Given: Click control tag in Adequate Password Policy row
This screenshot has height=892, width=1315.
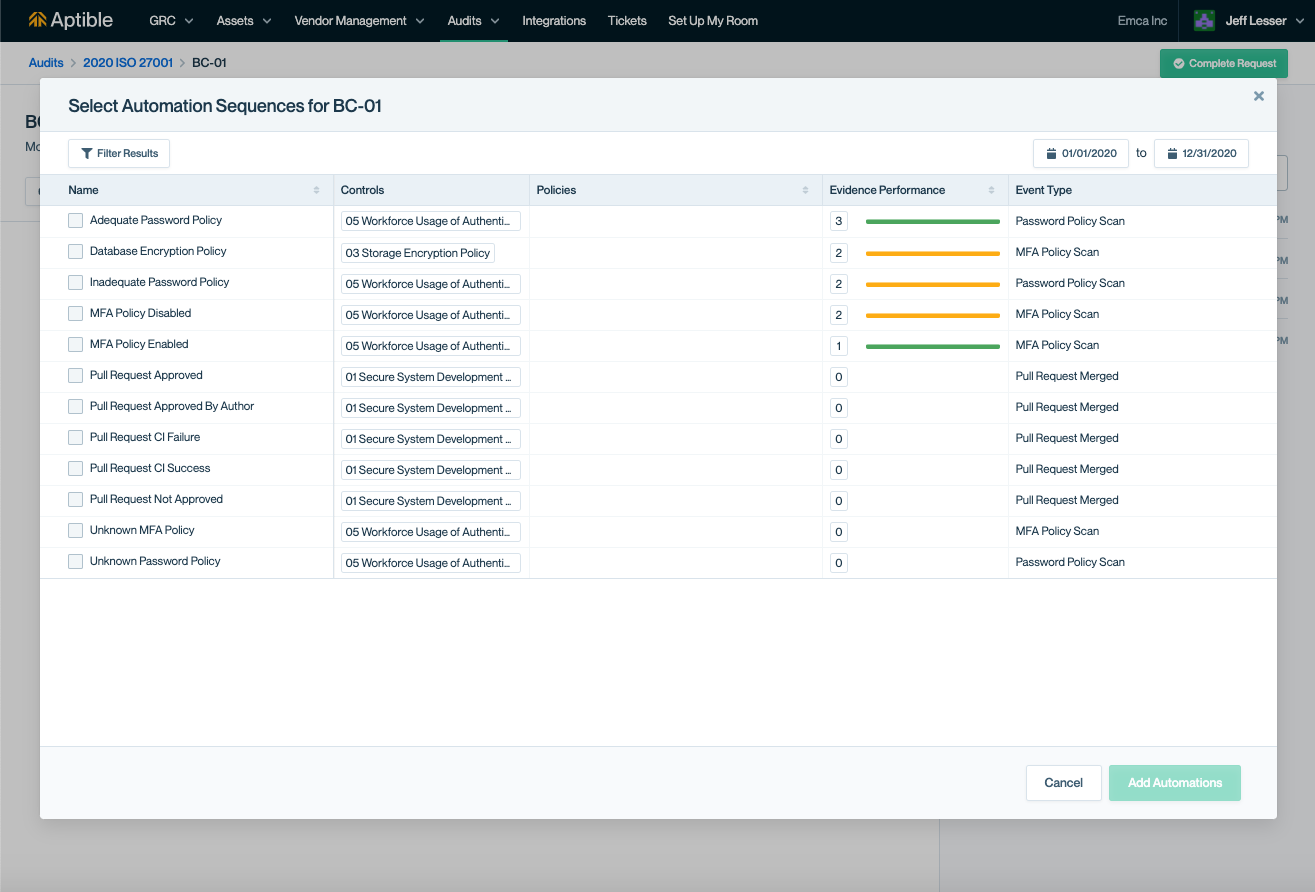Looking at the screenshot, I should (x=431, y=222).
